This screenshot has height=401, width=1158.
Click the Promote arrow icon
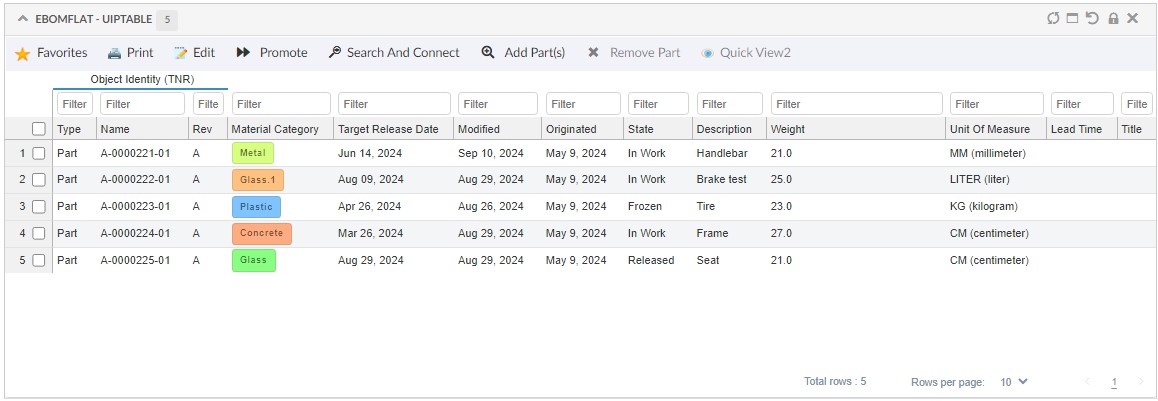point(243,53)
